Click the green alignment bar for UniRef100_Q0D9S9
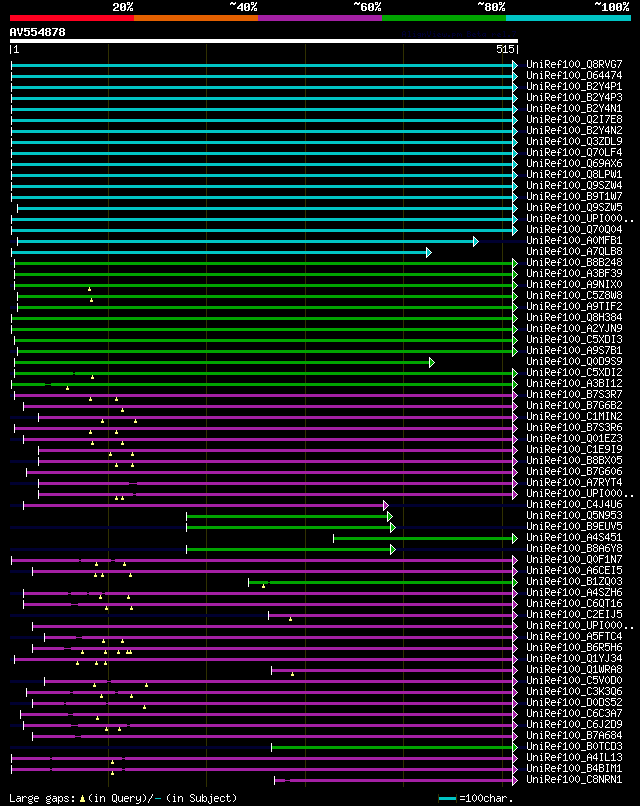Image resolution: width=640 pixels, height=806 pixels. click(x=225, y=362)
